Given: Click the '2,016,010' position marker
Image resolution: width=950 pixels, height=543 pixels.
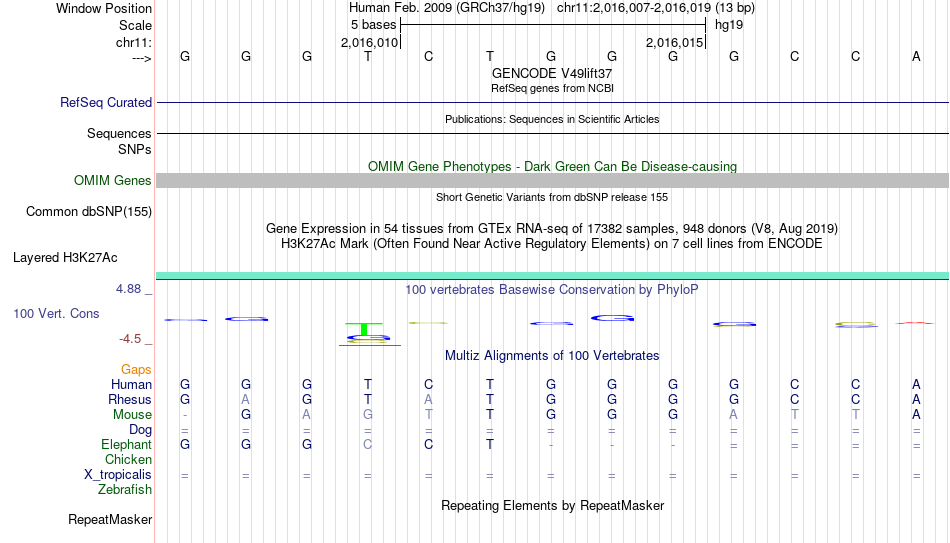Looking at the screenshot, I should (369, 42).
